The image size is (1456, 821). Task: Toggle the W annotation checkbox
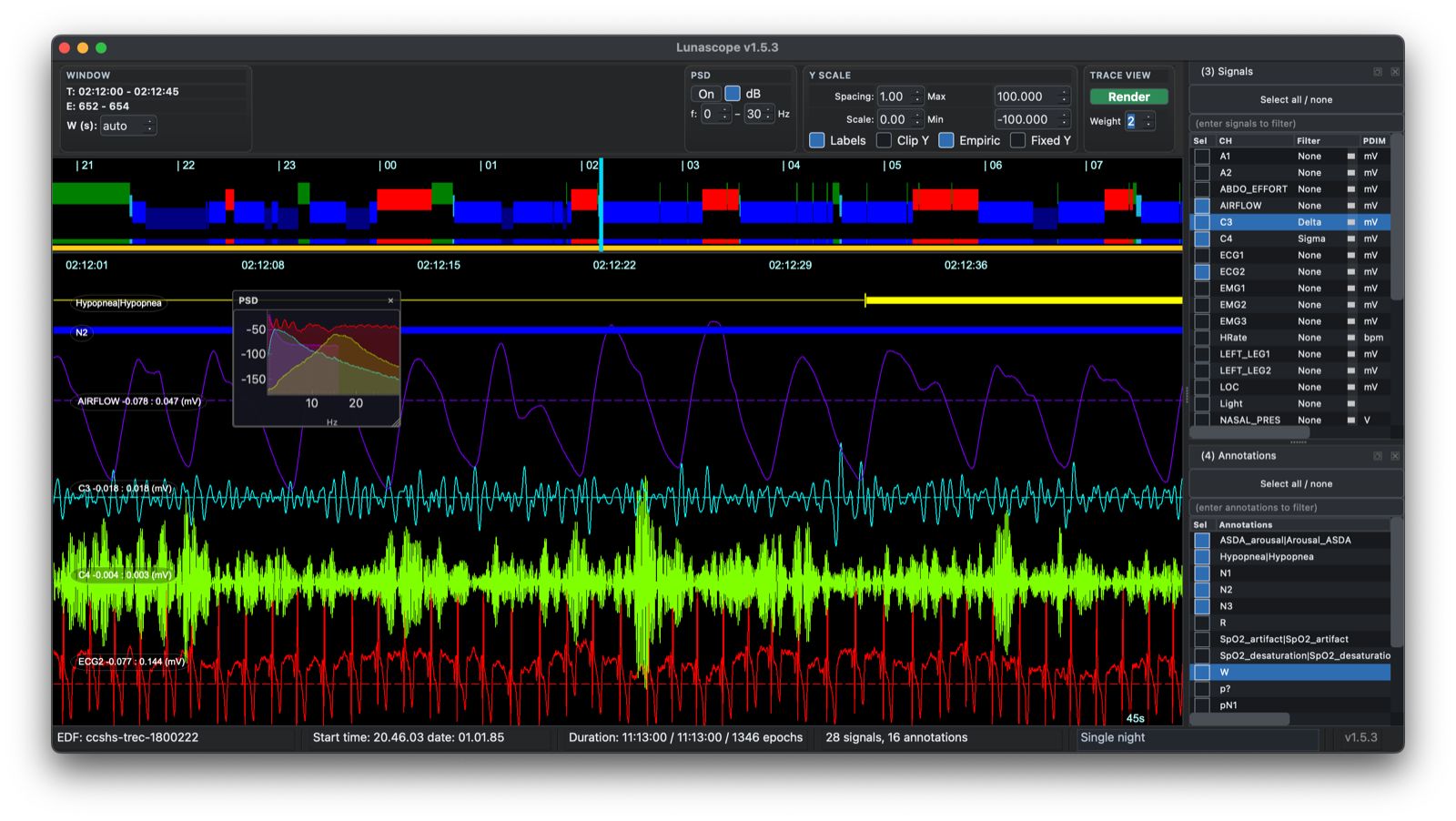pyautogui.click(x=1202, y=673)
